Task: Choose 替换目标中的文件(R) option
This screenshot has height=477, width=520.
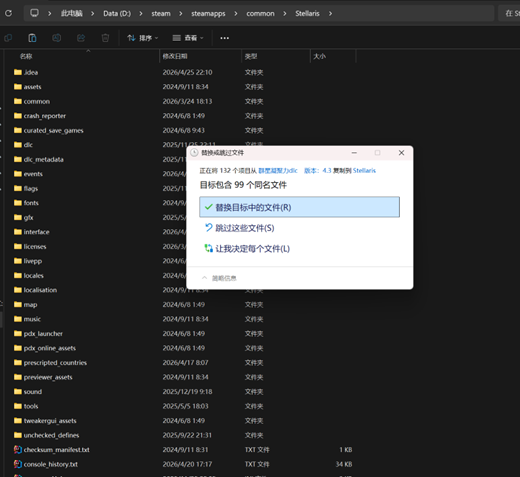Action: pyautogui.click(x=299, y=207)
